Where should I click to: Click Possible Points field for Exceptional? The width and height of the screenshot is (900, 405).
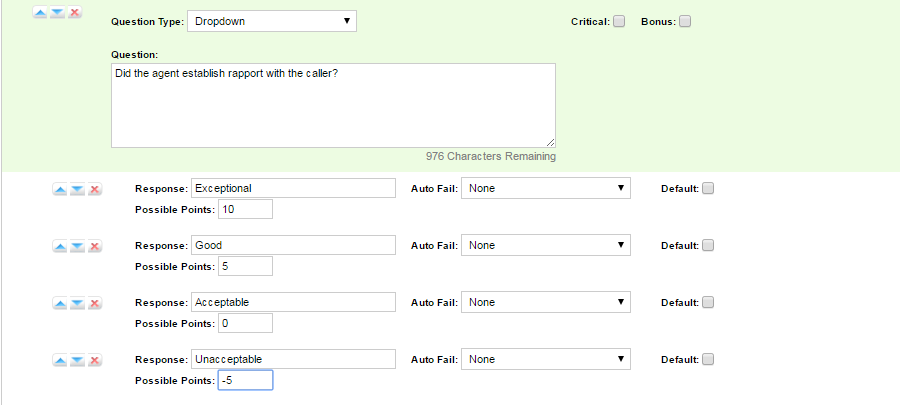pos(244,209)
